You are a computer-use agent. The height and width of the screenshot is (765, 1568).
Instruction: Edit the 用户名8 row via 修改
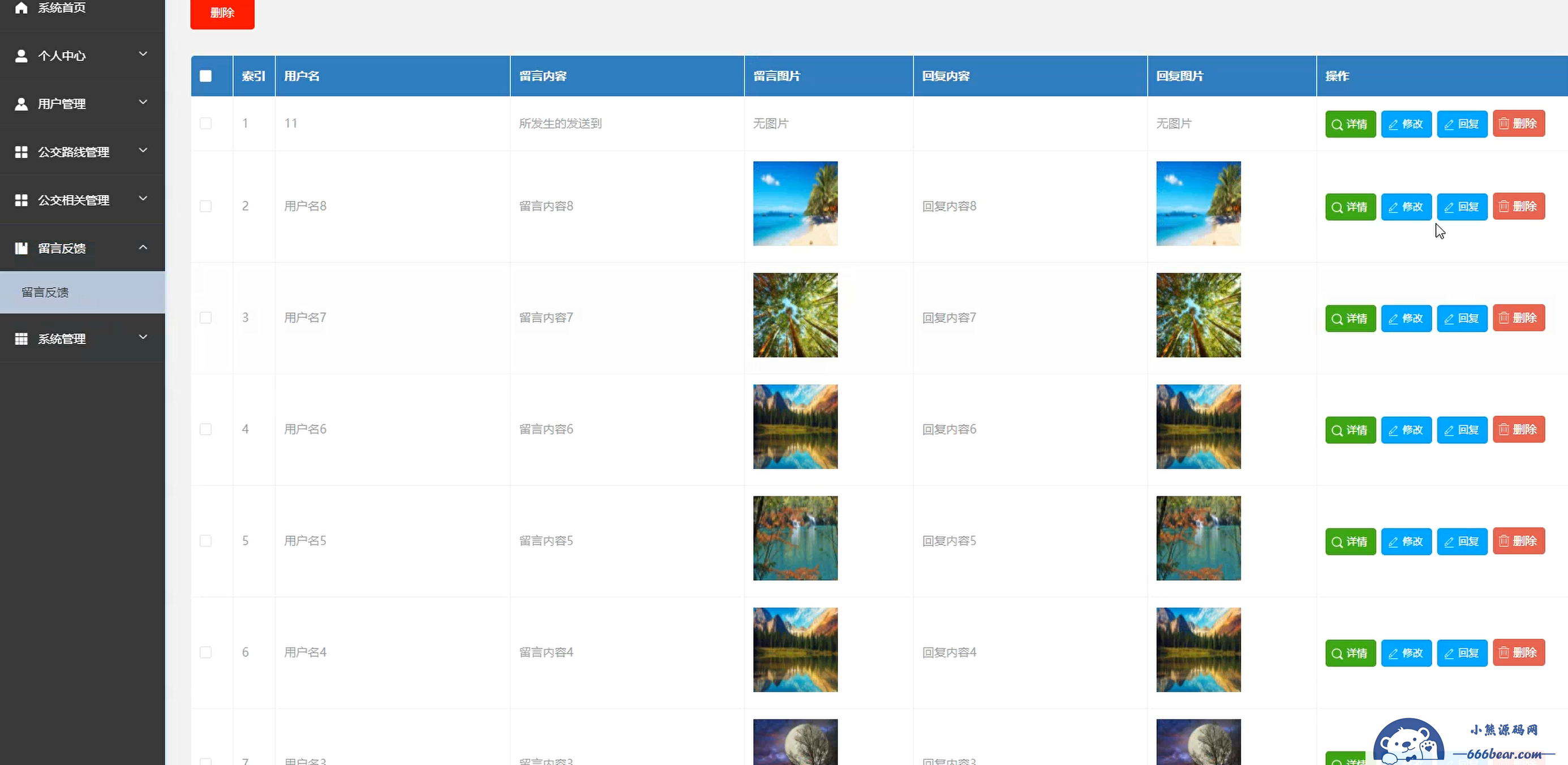pyautogui.click(x=1406, y=207)
